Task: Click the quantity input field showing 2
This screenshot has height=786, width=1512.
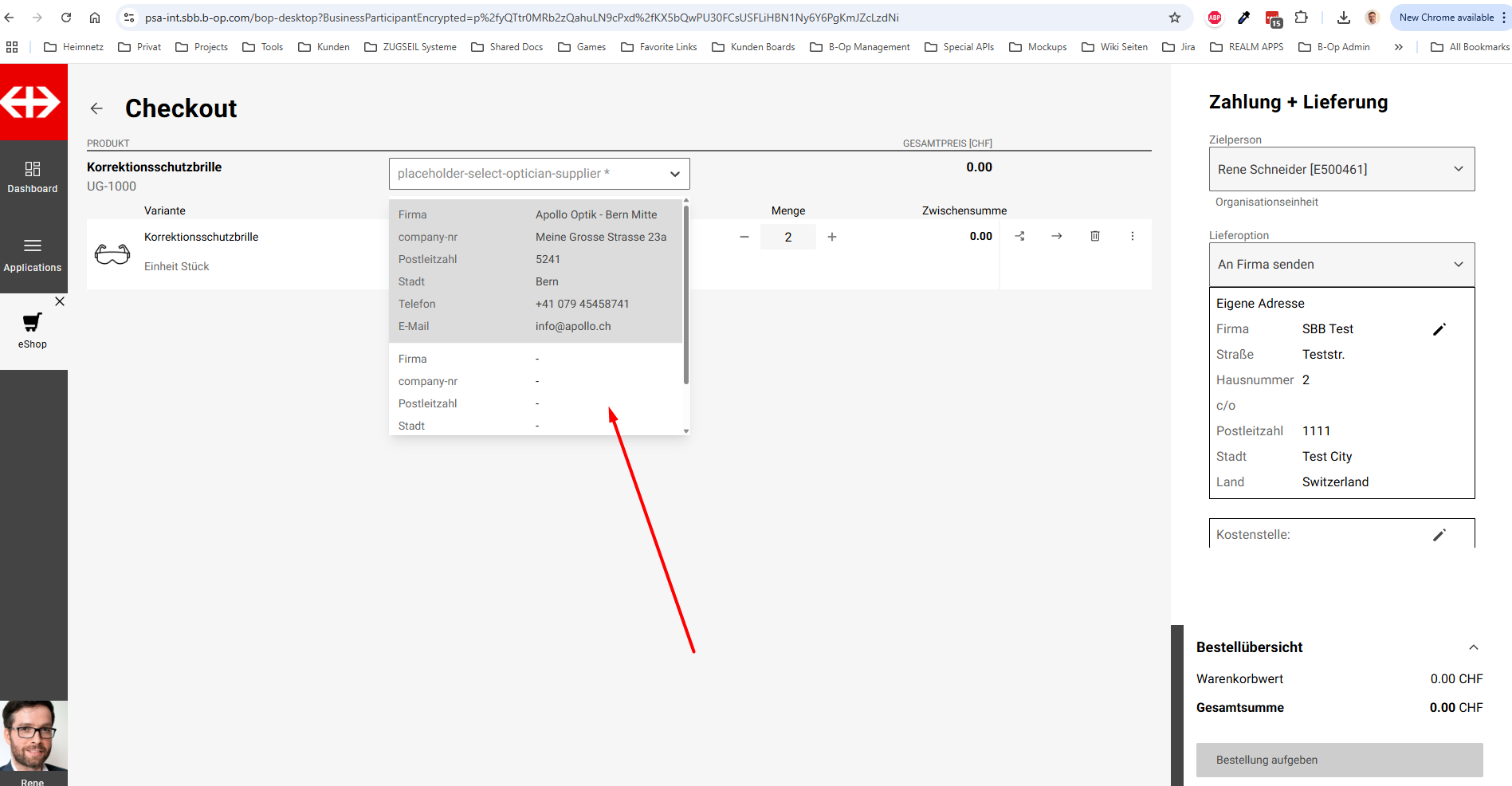Action: tap(787, 237)
